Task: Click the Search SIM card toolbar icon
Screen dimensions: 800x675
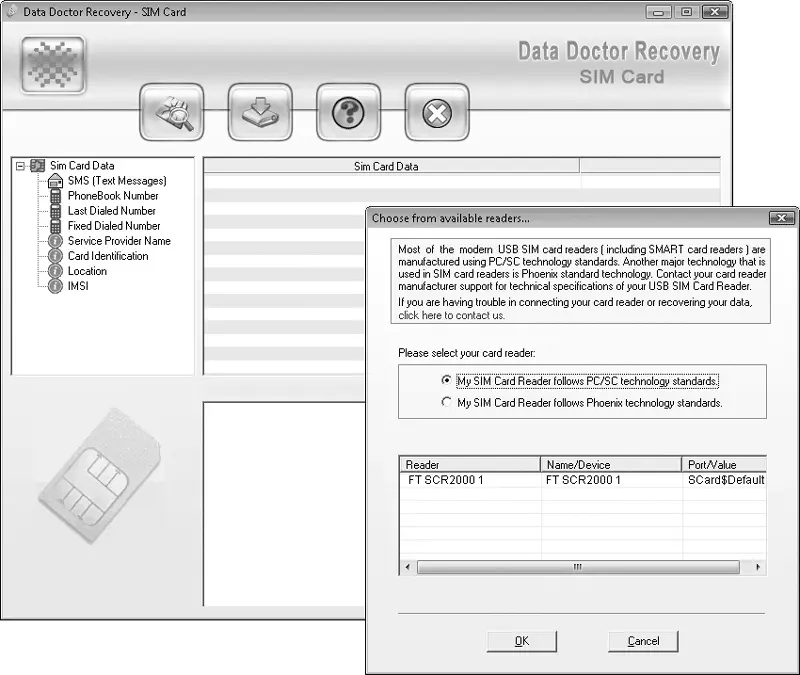Action: tap(171, 112)
